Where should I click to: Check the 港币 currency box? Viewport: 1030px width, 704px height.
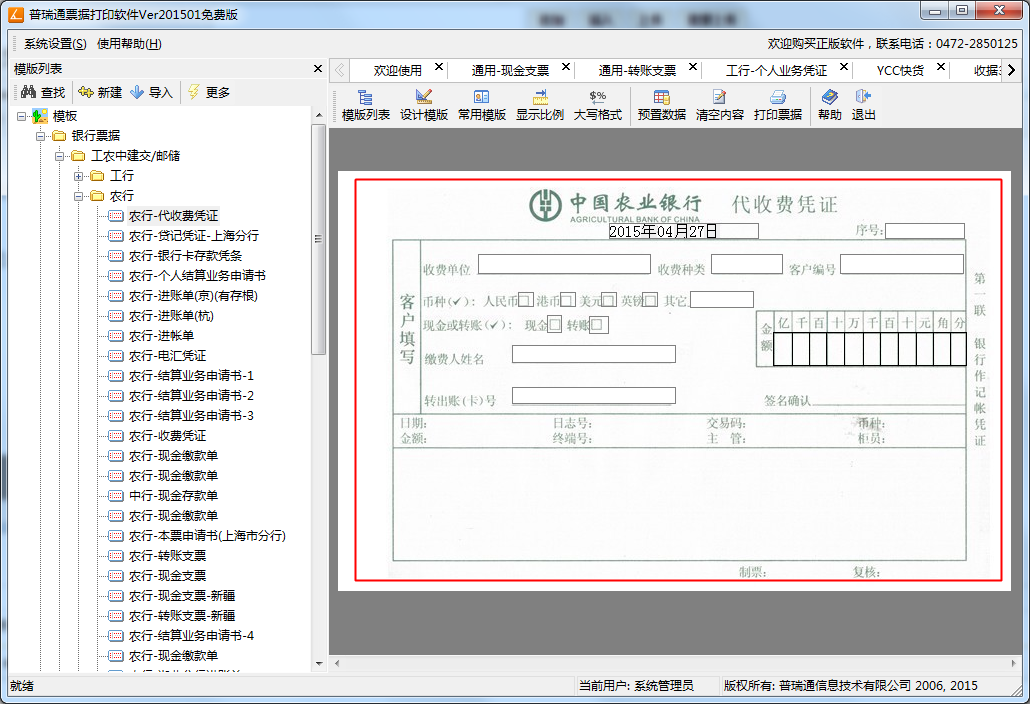[x=568, y=300]
